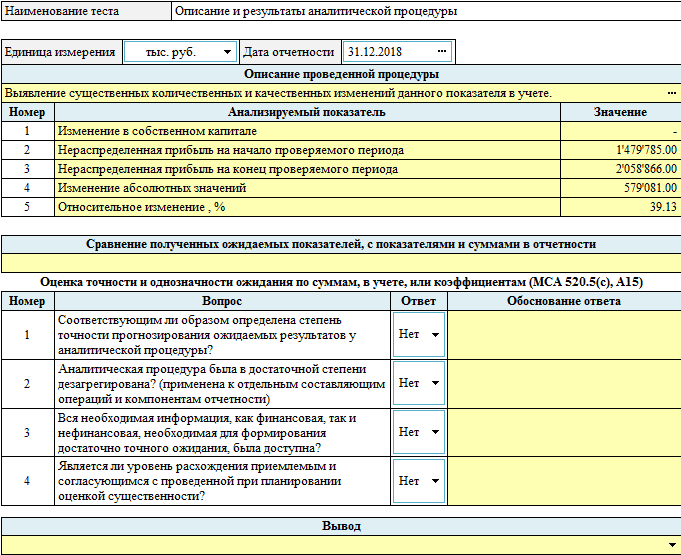Screen dimensions: 681x555
Task: Click the 'Значение' column header
Action: click(620, 112)
